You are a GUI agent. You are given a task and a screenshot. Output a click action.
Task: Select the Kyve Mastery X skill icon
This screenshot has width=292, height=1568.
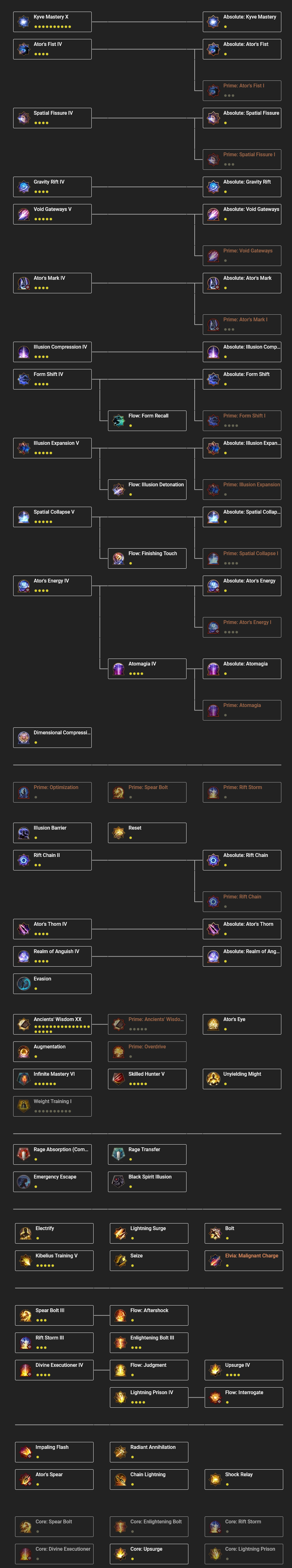click(x=23, y=20)
